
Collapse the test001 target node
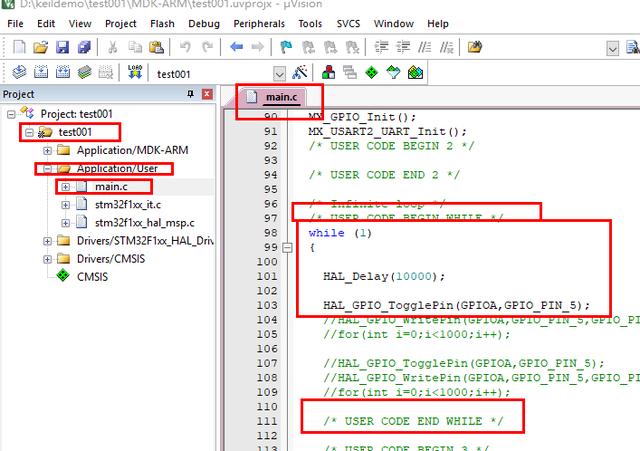tap(29, 132)
